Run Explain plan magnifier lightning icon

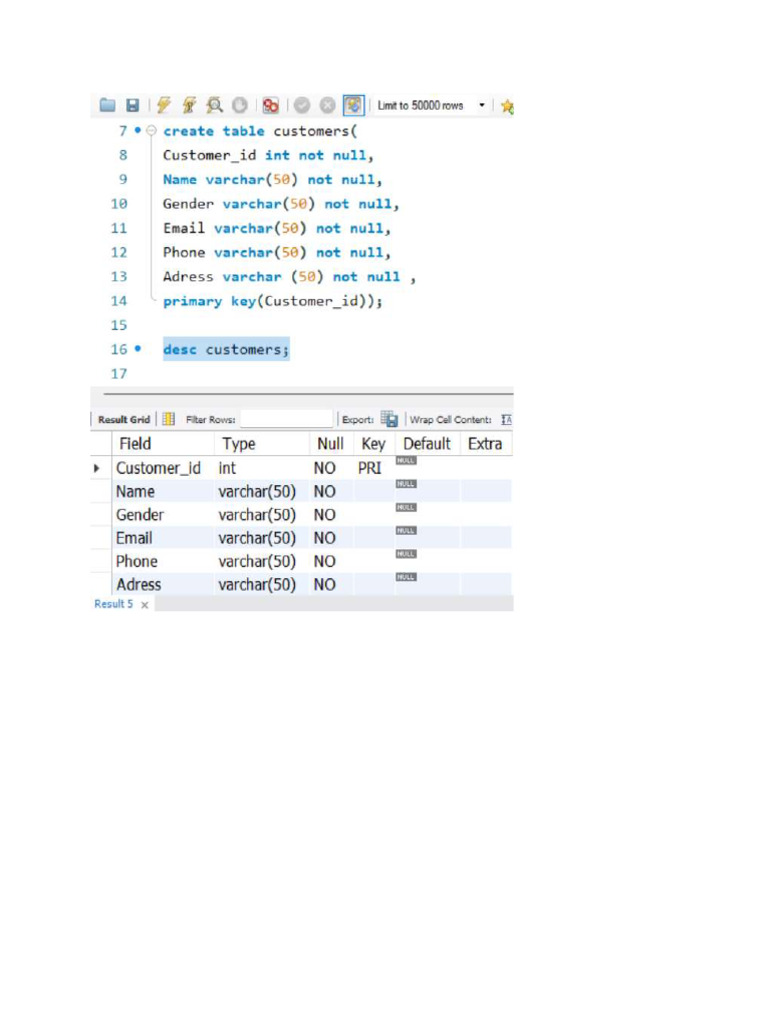click(x=214, y=105)
